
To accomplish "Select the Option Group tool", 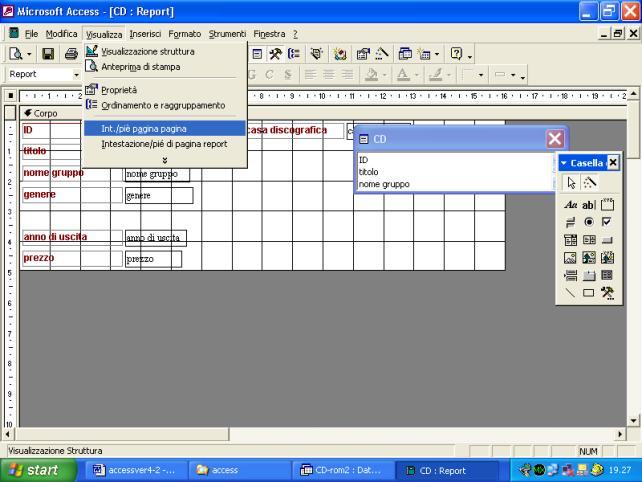I will pyautogui.click(x=607, y=204).
